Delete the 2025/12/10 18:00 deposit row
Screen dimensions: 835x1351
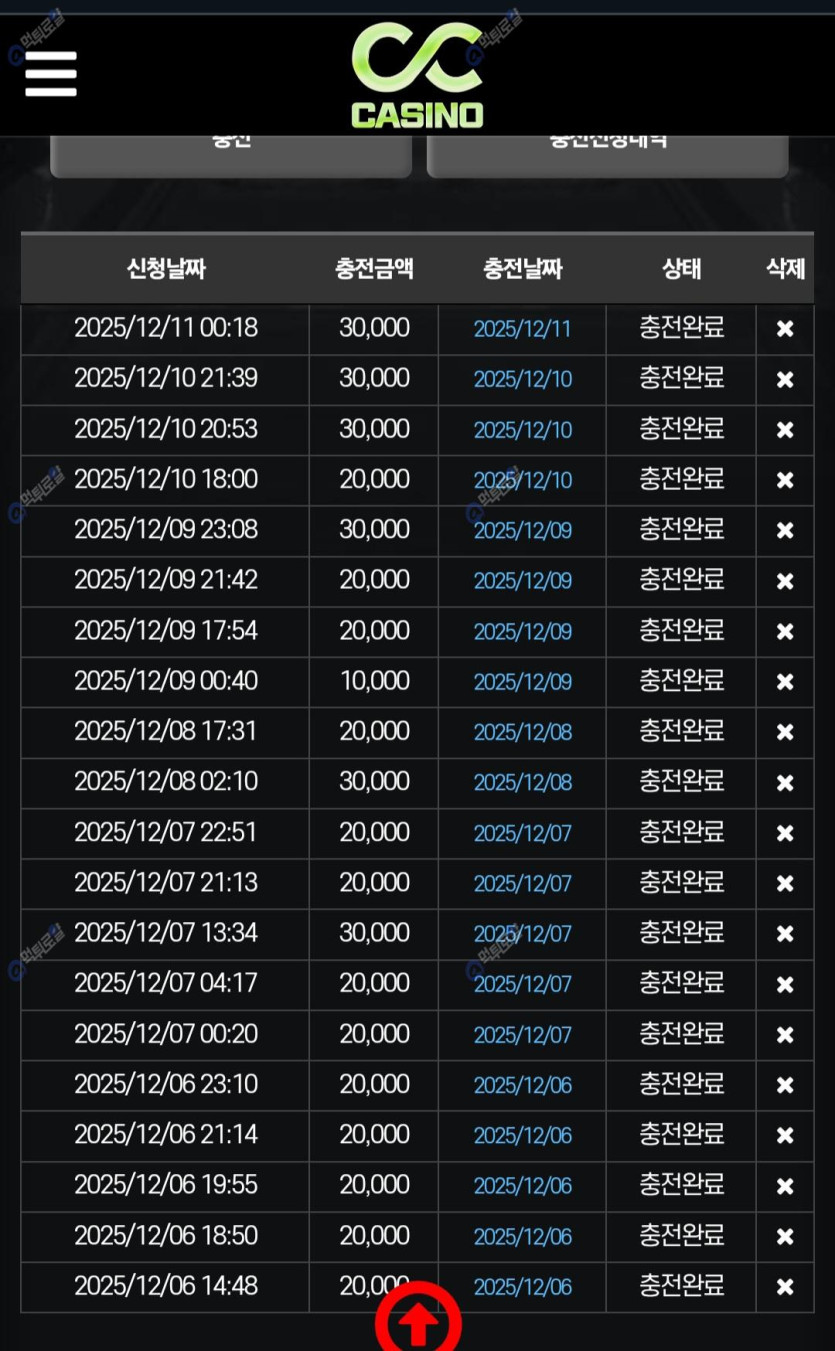pos(785,480)
